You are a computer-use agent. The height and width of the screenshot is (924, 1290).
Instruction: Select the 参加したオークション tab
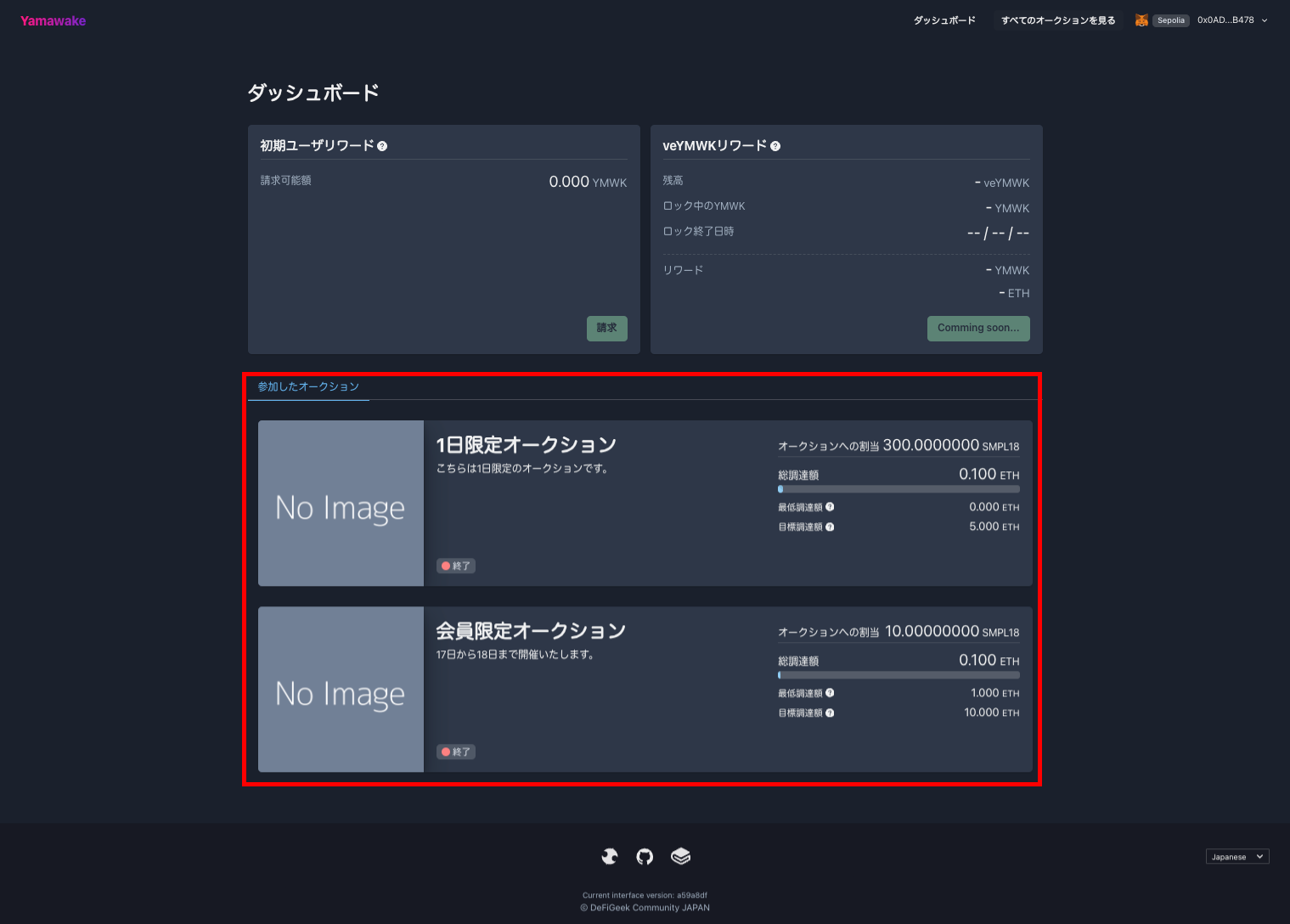coord(308,387)
